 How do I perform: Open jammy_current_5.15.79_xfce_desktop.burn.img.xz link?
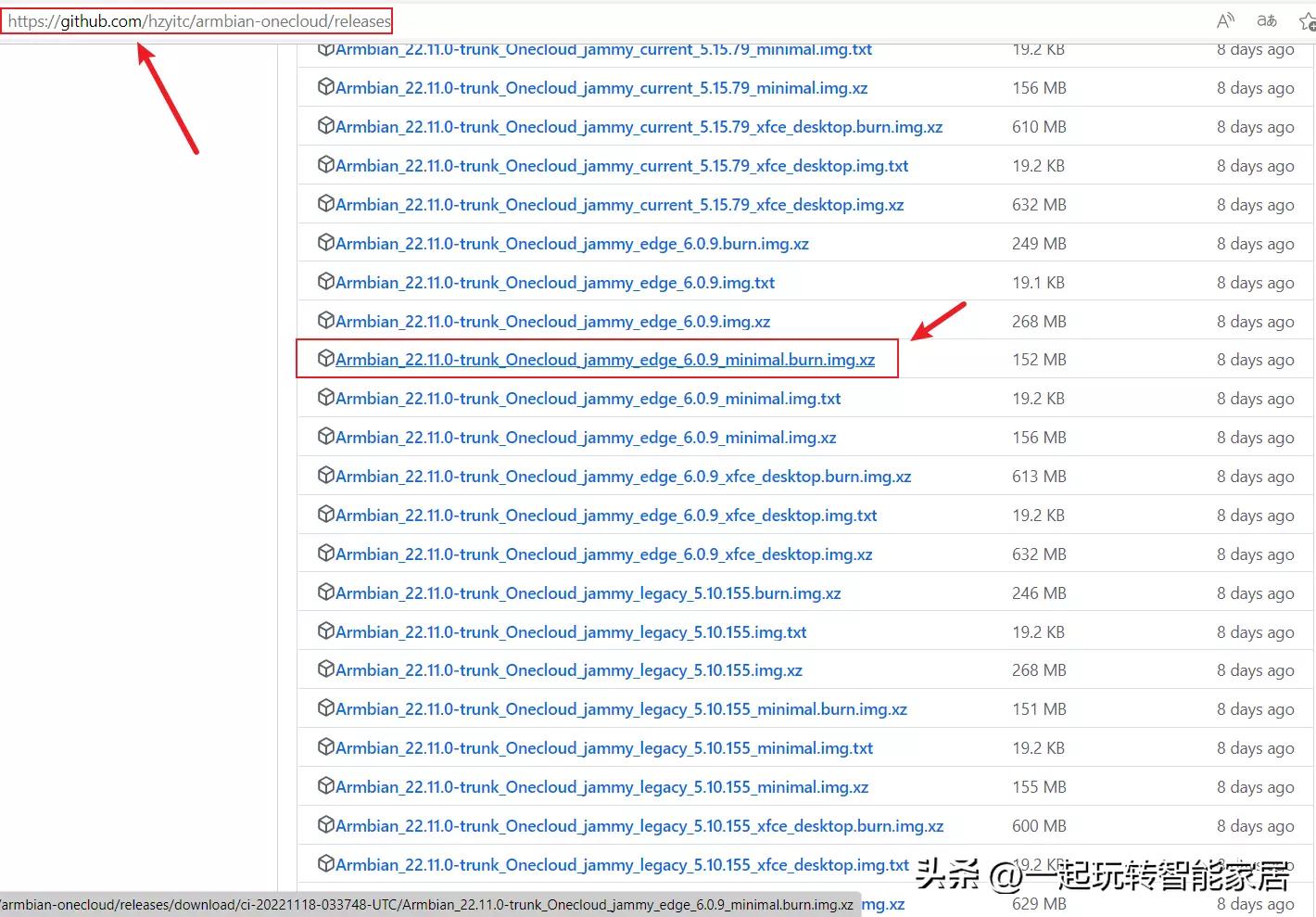[639, 127]
